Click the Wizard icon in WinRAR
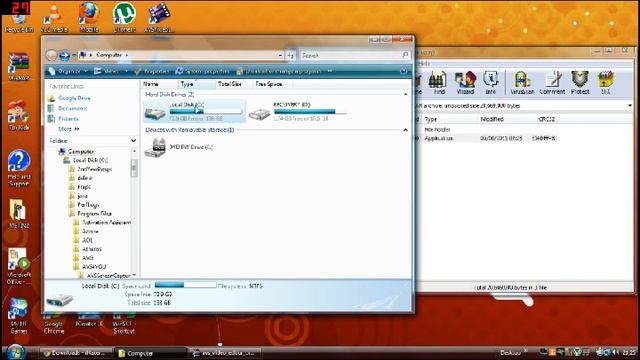Screen dimensions: 640x360 coord(465,83)
